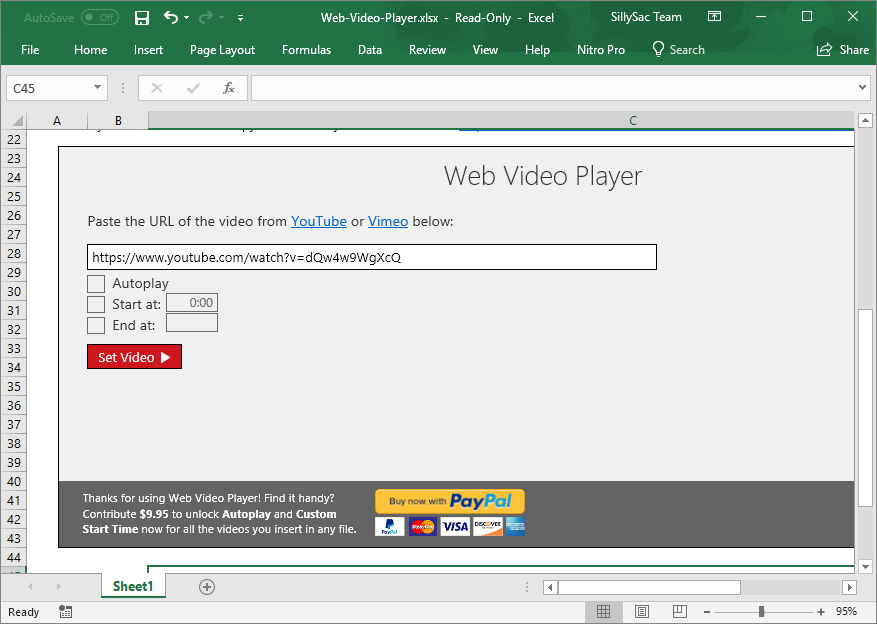
Task: Click the horizontal scrollbar right arrow
Action: click(850, 587)
